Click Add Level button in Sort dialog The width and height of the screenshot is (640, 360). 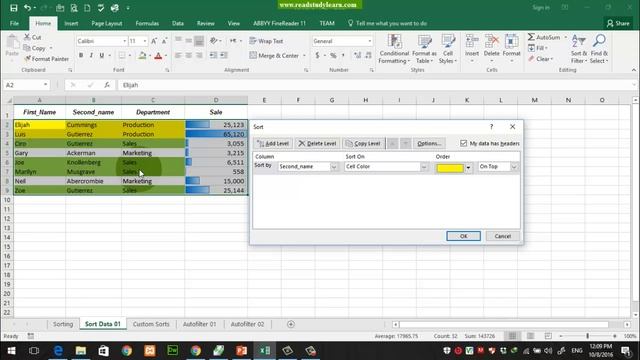[x=273, y=143]
